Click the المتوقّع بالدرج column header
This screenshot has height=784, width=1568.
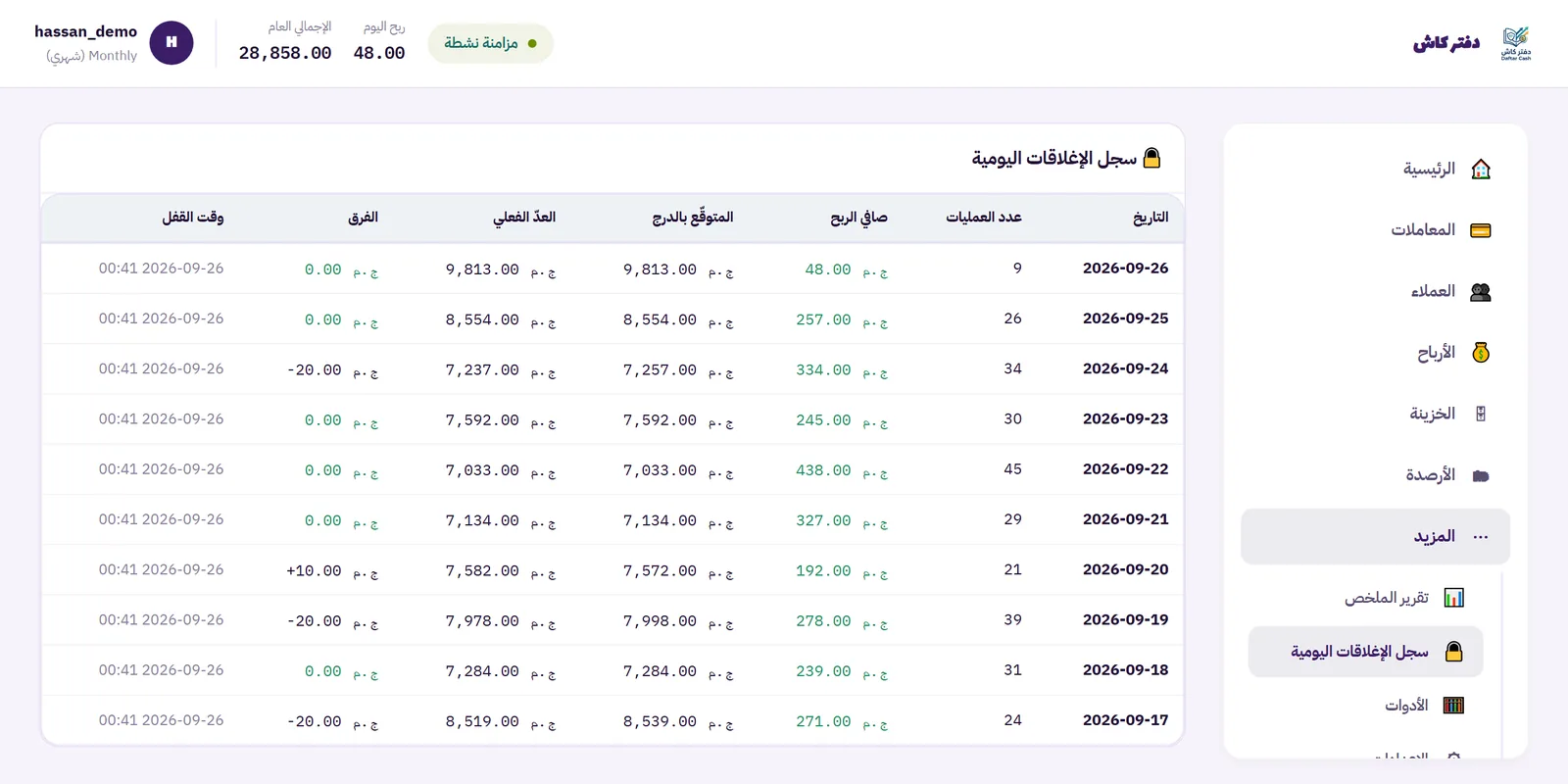click(693, 218)
